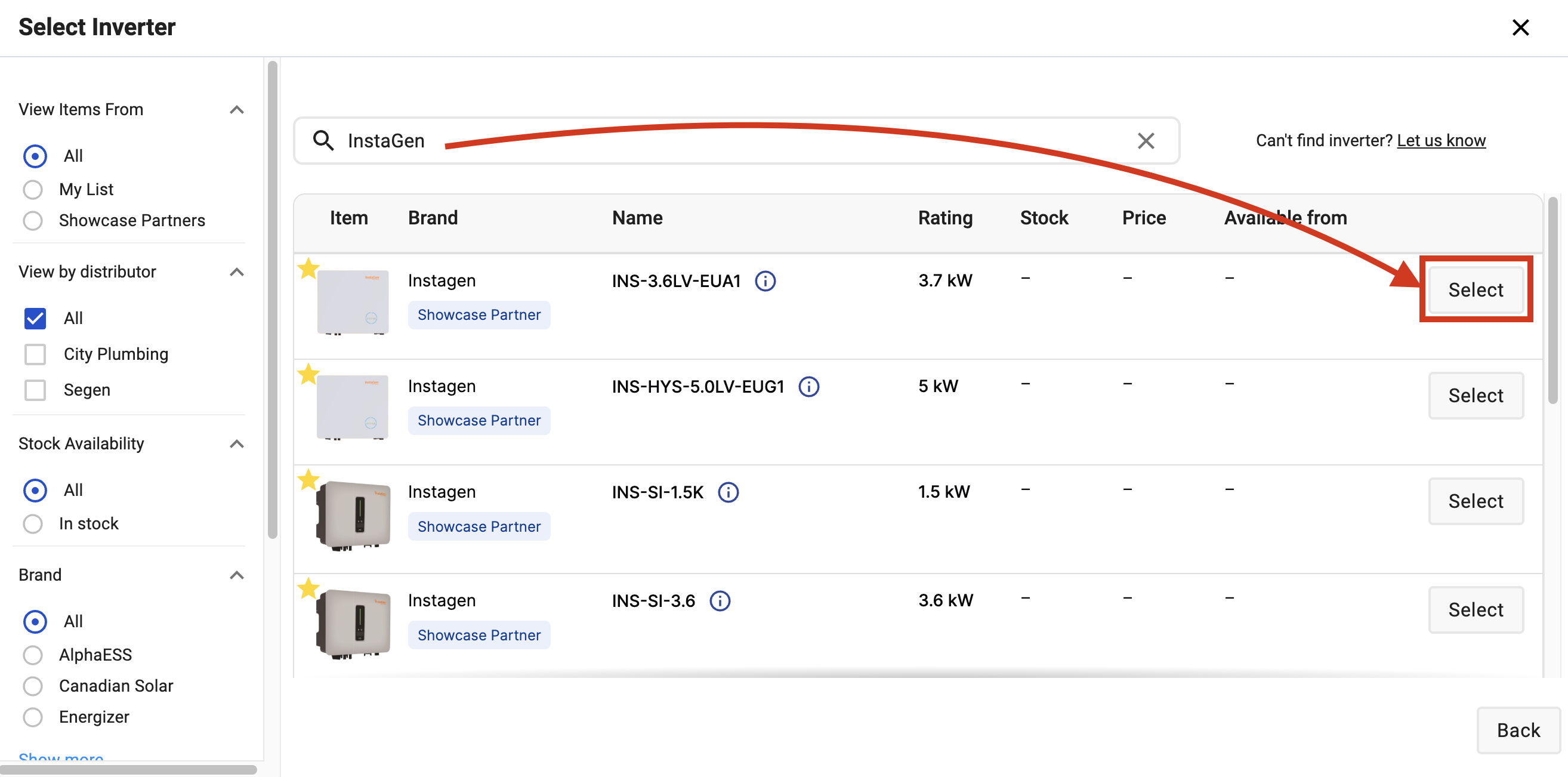The height and width of the screenshot is (777, 1568).
Task: Select the INS-SI-3.6 inverter
Action: 1475,609
